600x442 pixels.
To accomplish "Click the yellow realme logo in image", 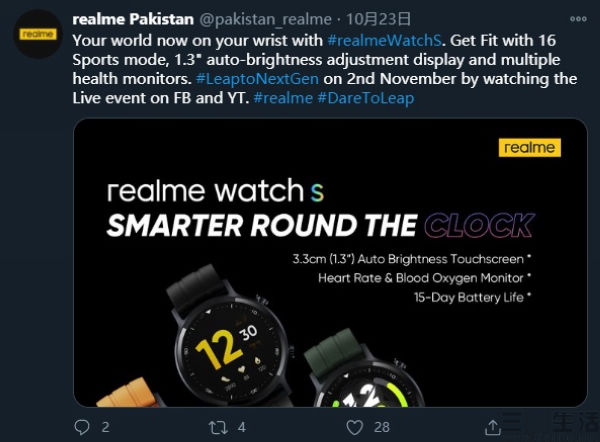I will tap(530, 147).
